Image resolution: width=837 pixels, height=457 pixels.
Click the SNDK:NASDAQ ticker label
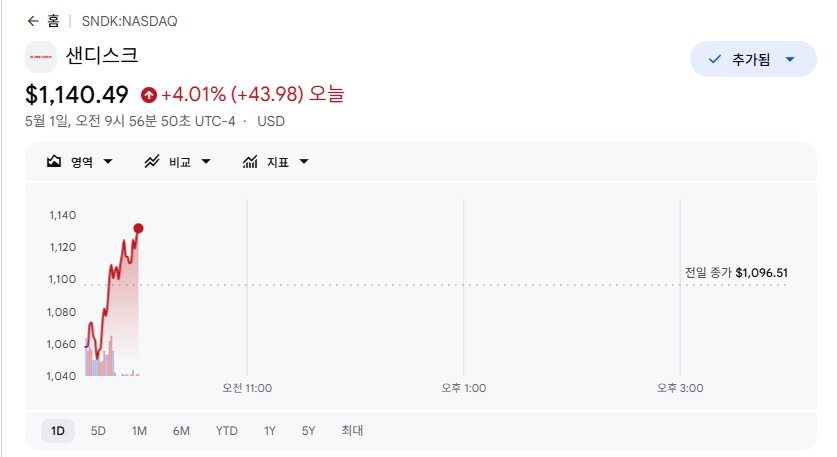[129, 21]
